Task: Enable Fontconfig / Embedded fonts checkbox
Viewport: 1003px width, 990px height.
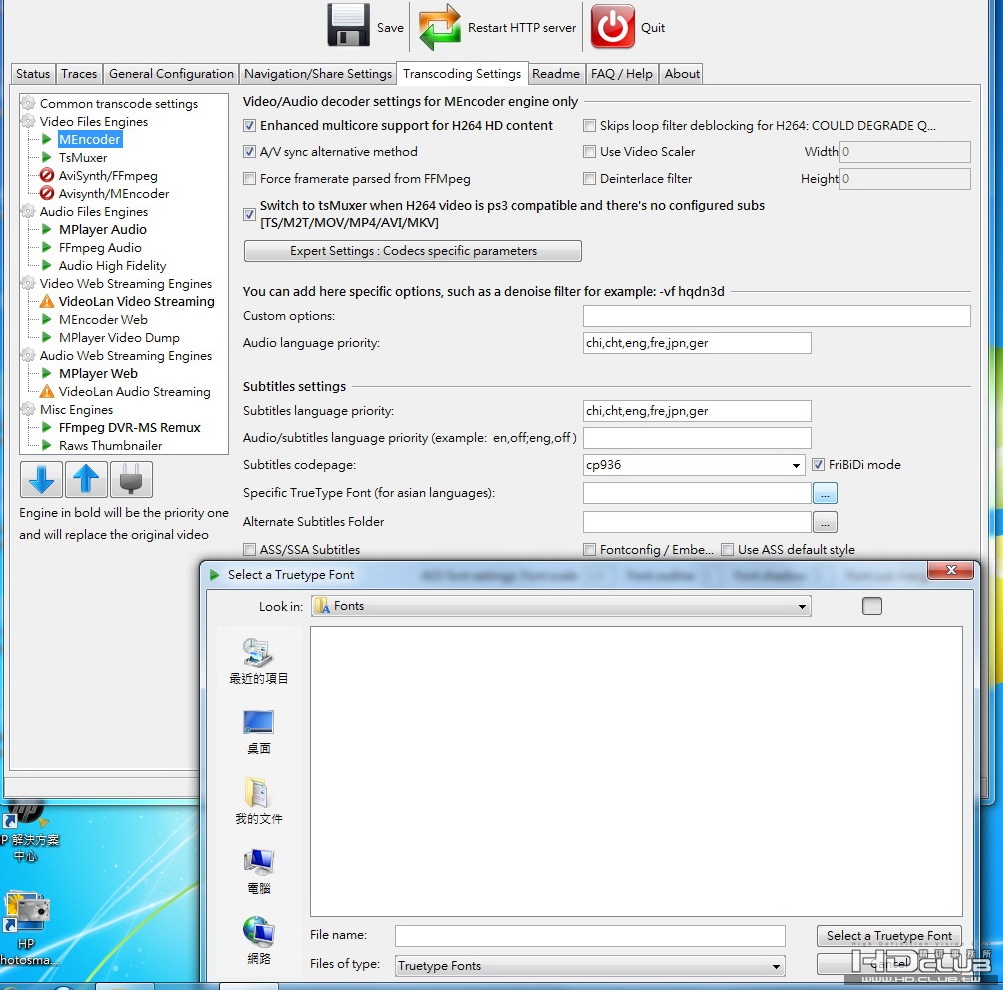Action: 589,549
